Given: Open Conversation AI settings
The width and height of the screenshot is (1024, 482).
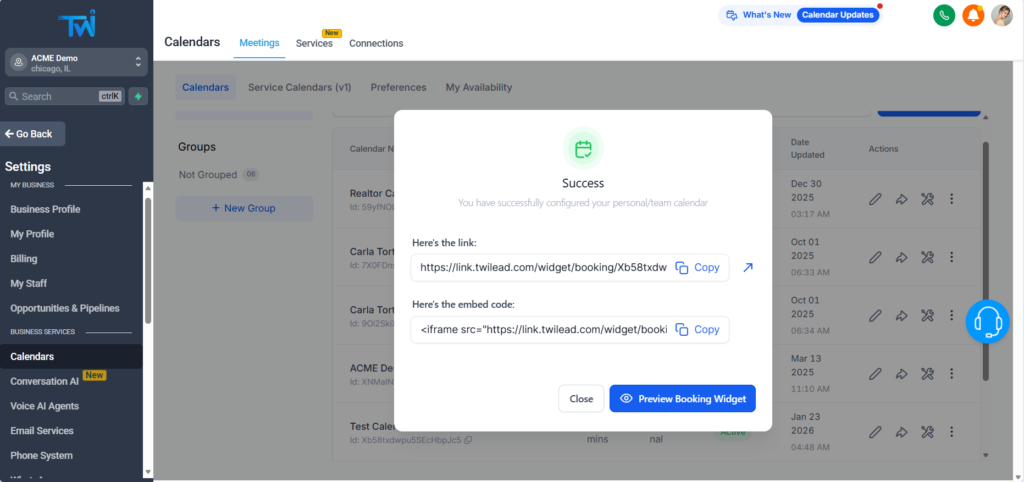Looking at the screenshot, I should (44, 381).
